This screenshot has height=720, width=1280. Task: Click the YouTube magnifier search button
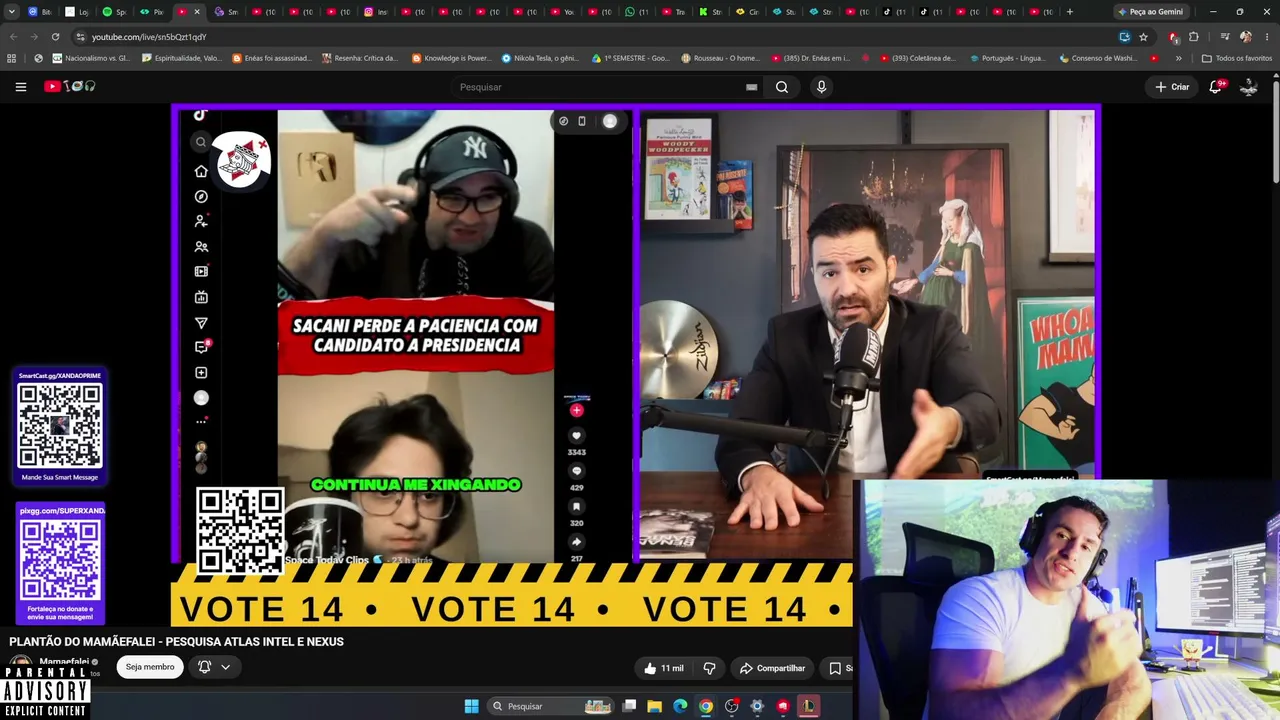click(x=782, y=87)
